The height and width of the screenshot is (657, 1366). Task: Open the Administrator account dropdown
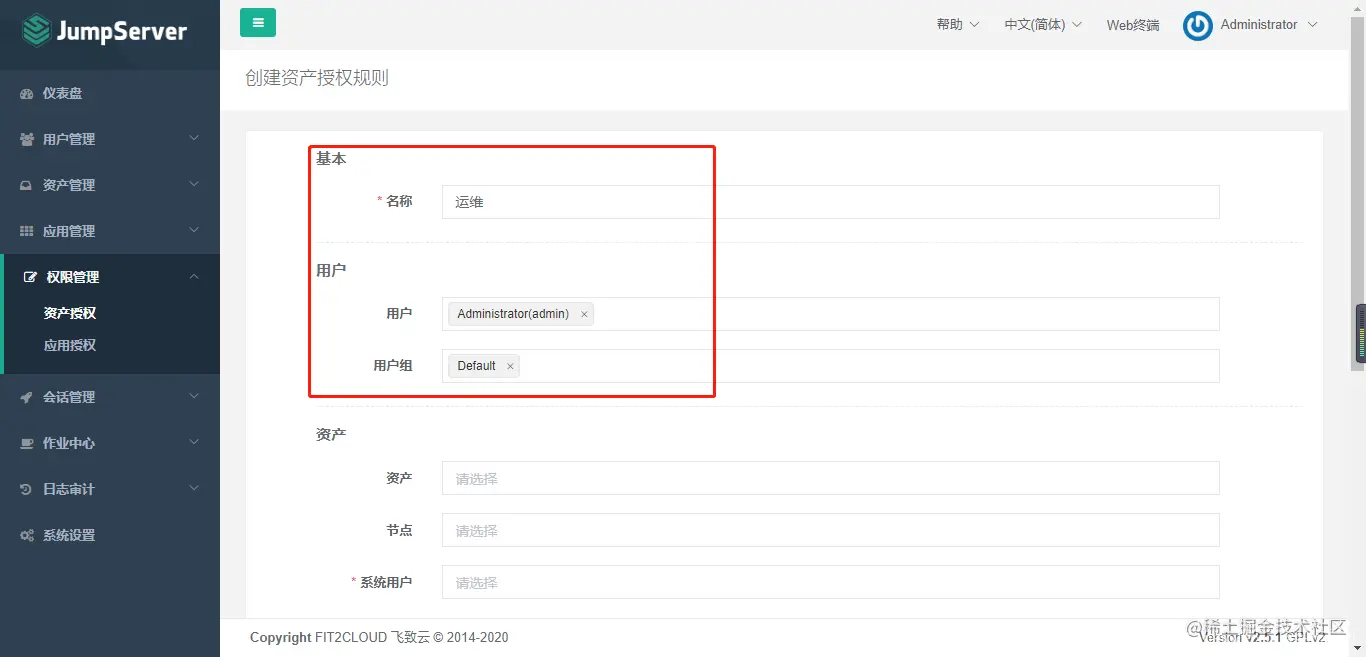[1269, 25]
